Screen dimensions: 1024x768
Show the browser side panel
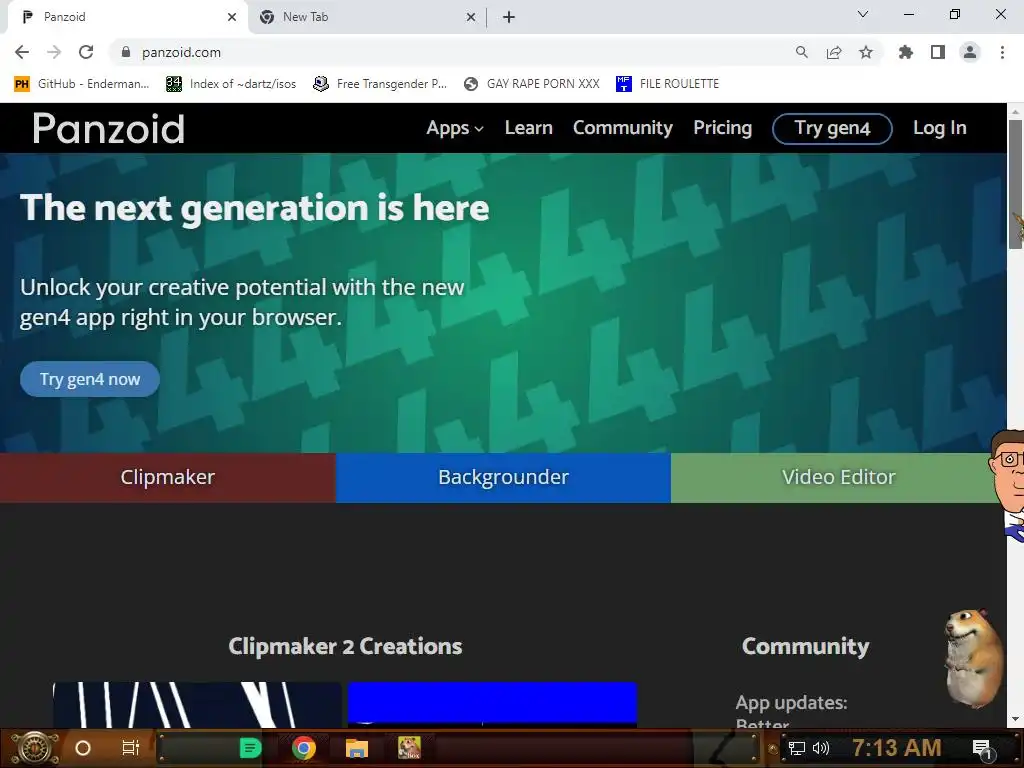(938, 52)
